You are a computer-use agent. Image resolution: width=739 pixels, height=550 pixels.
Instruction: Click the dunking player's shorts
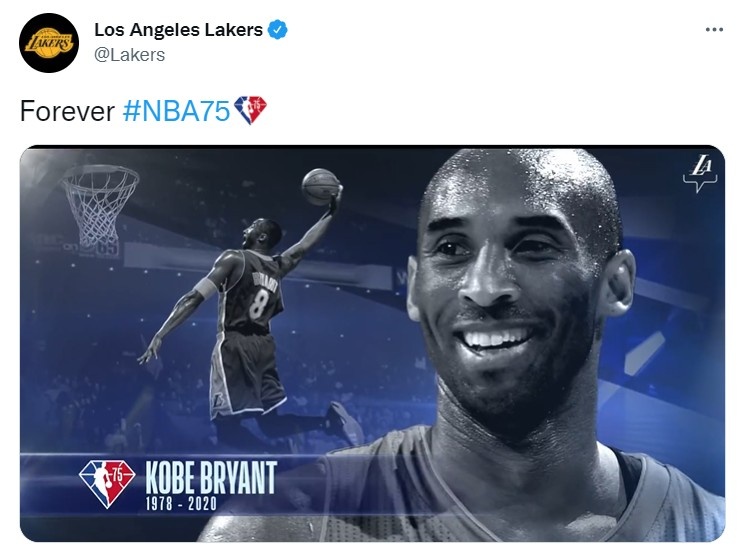pos(246,372)
